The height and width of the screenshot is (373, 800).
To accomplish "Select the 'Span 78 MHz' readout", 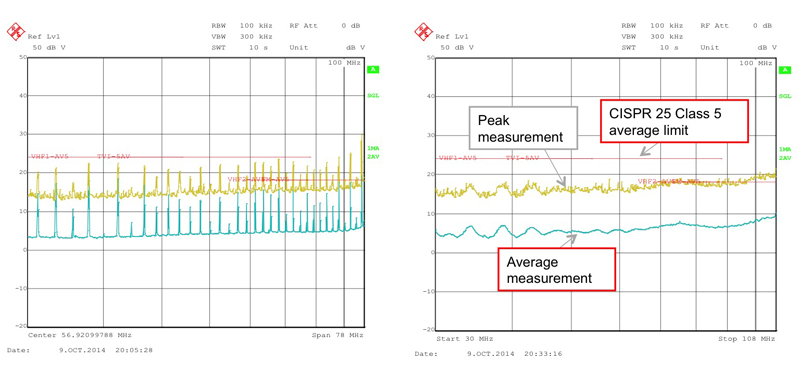I will 337,335.
